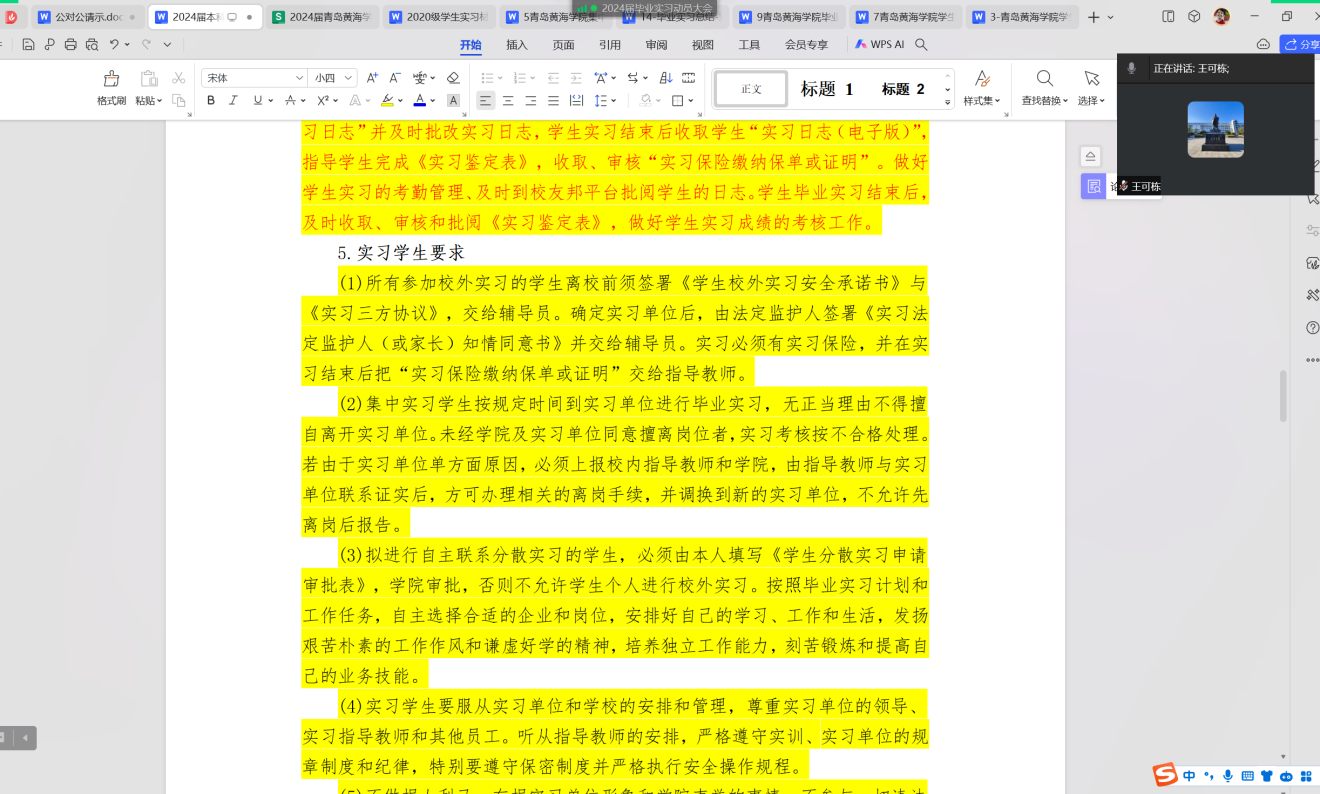This screenshot has height=794, width=1320.
Task: Click the Save icon in quick access toolbar
Action: (28, 44)
